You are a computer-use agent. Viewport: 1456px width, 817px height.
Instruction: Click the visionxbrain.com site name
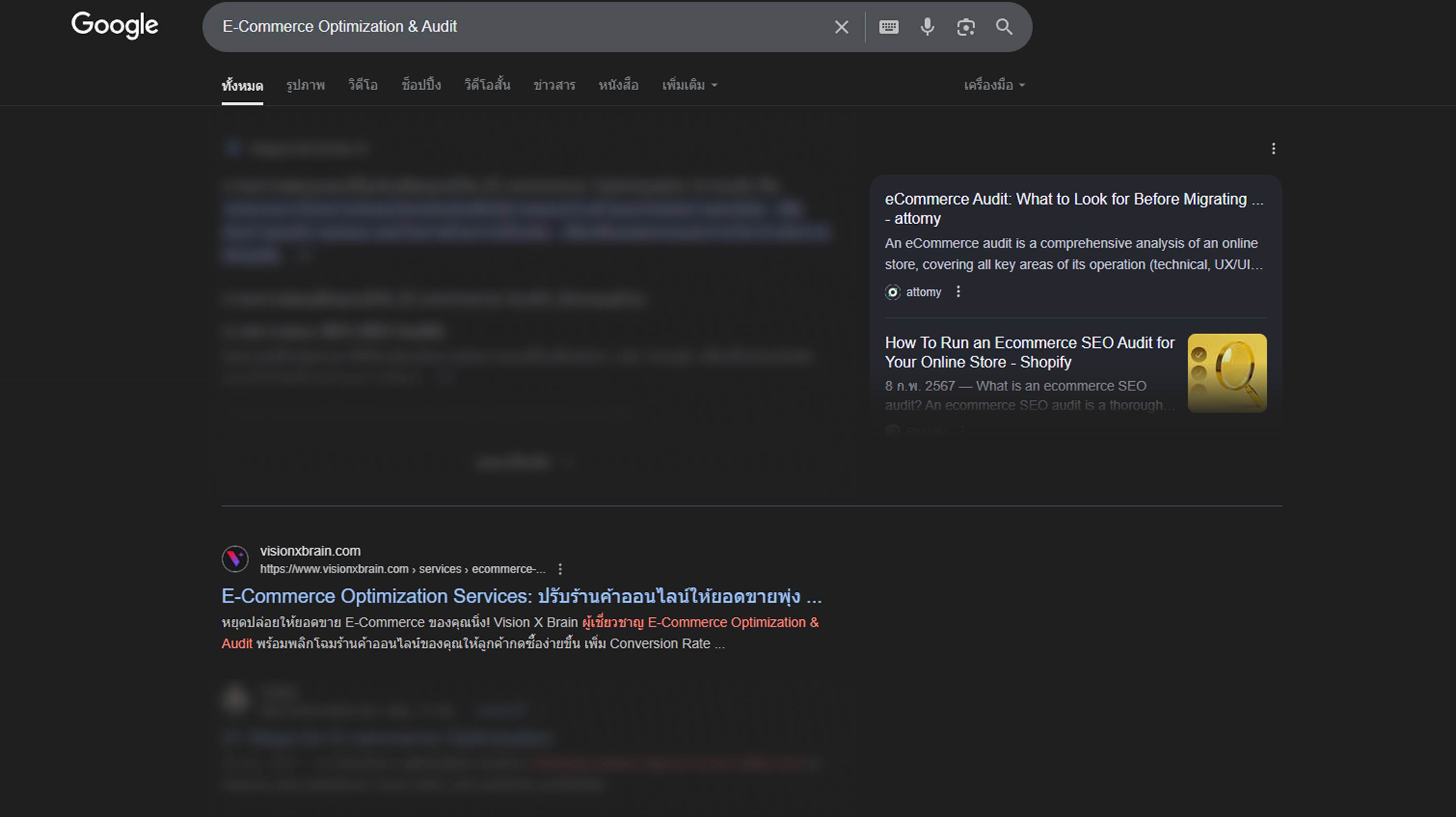[310, 551]
